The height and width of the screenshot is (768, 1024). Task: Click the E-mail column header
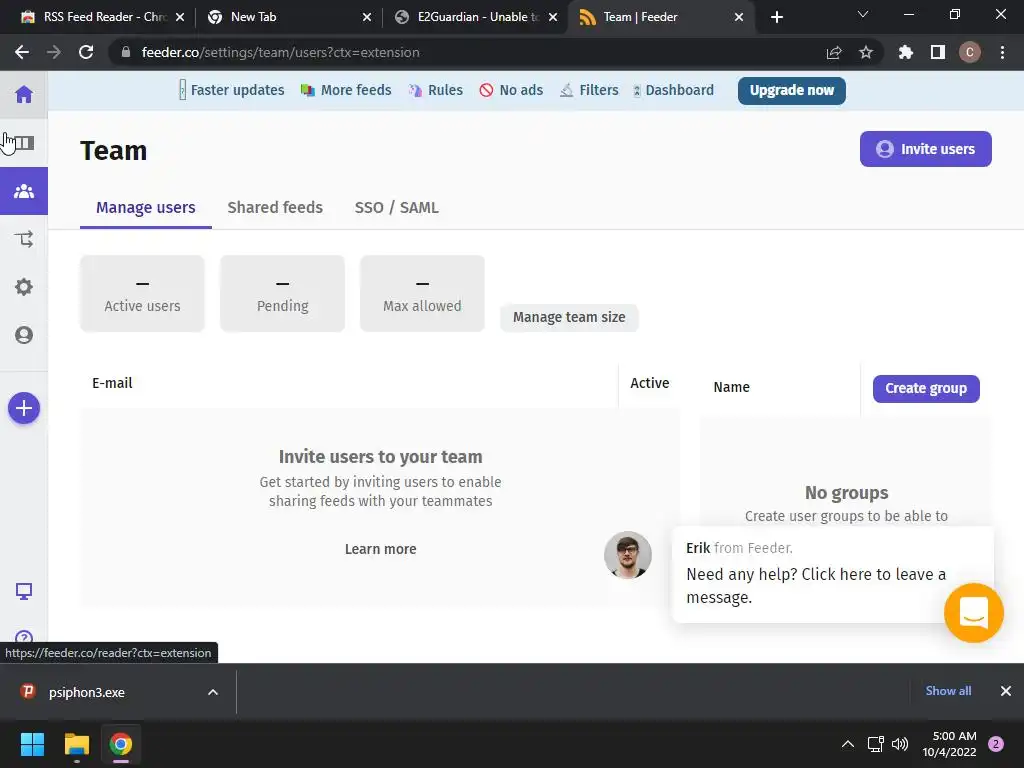tap(112, 383)
